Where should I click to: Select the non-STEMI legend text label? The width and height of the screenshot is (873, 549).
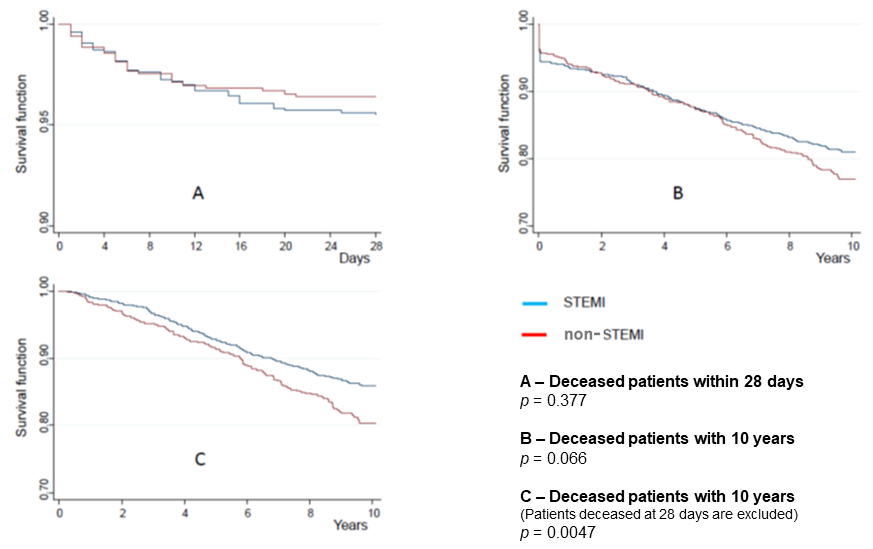pos(609,335)
